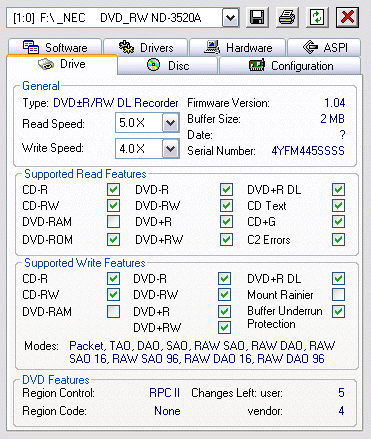371x439 pixels.
Task: Open the Software tab
Action: [55, 47]
